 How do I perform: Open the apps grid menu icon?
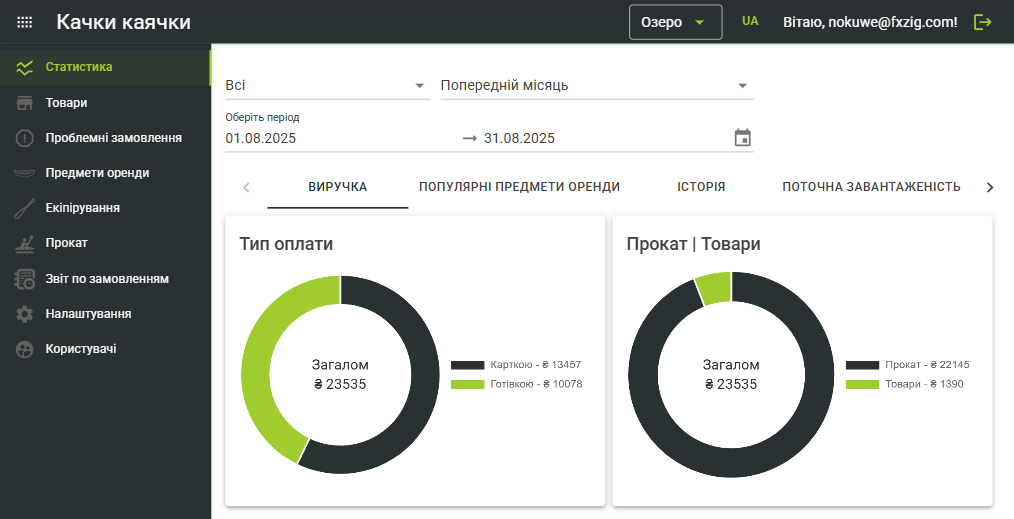click(25, 22)
